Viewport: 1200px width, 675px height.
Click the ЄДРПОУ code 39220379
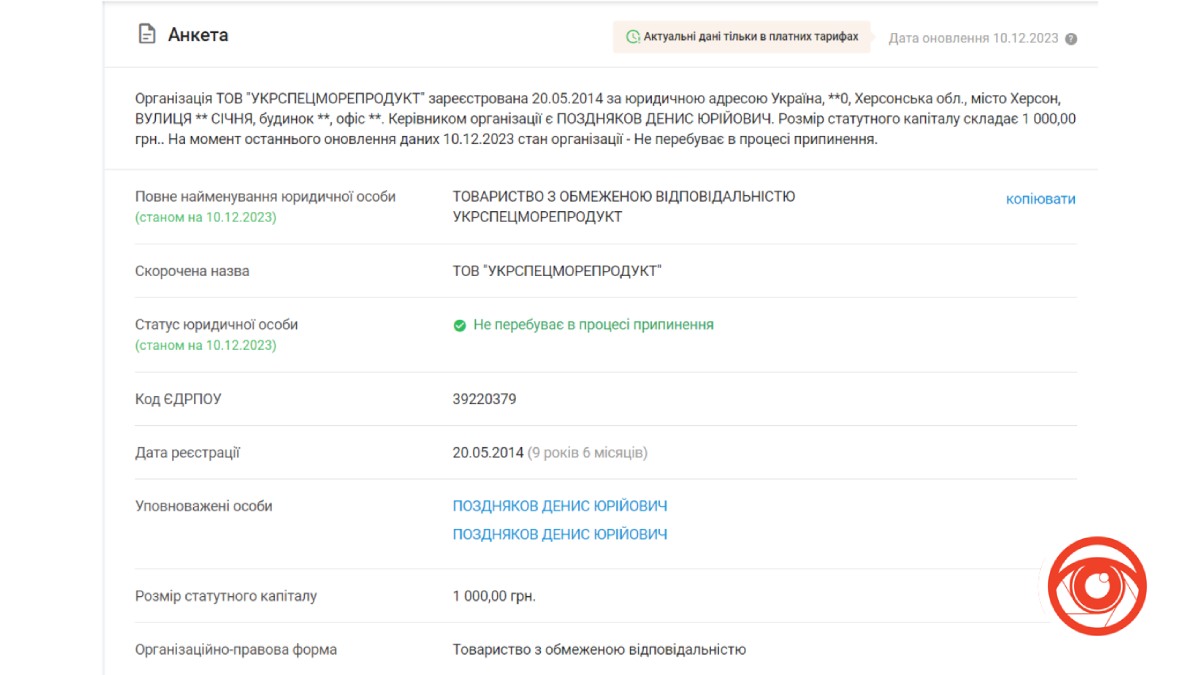pos(484,399)
